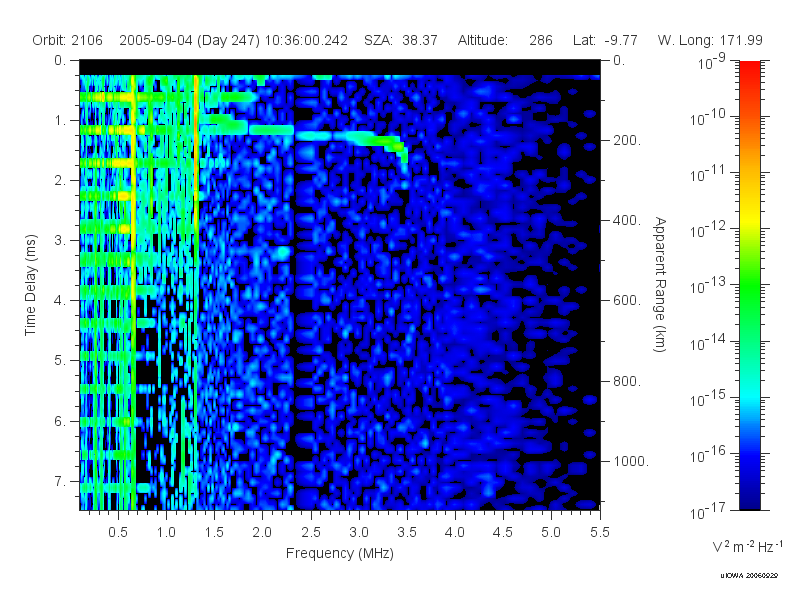
Task: Click the 10^-14 color scale label
Action: click(708, 343)
